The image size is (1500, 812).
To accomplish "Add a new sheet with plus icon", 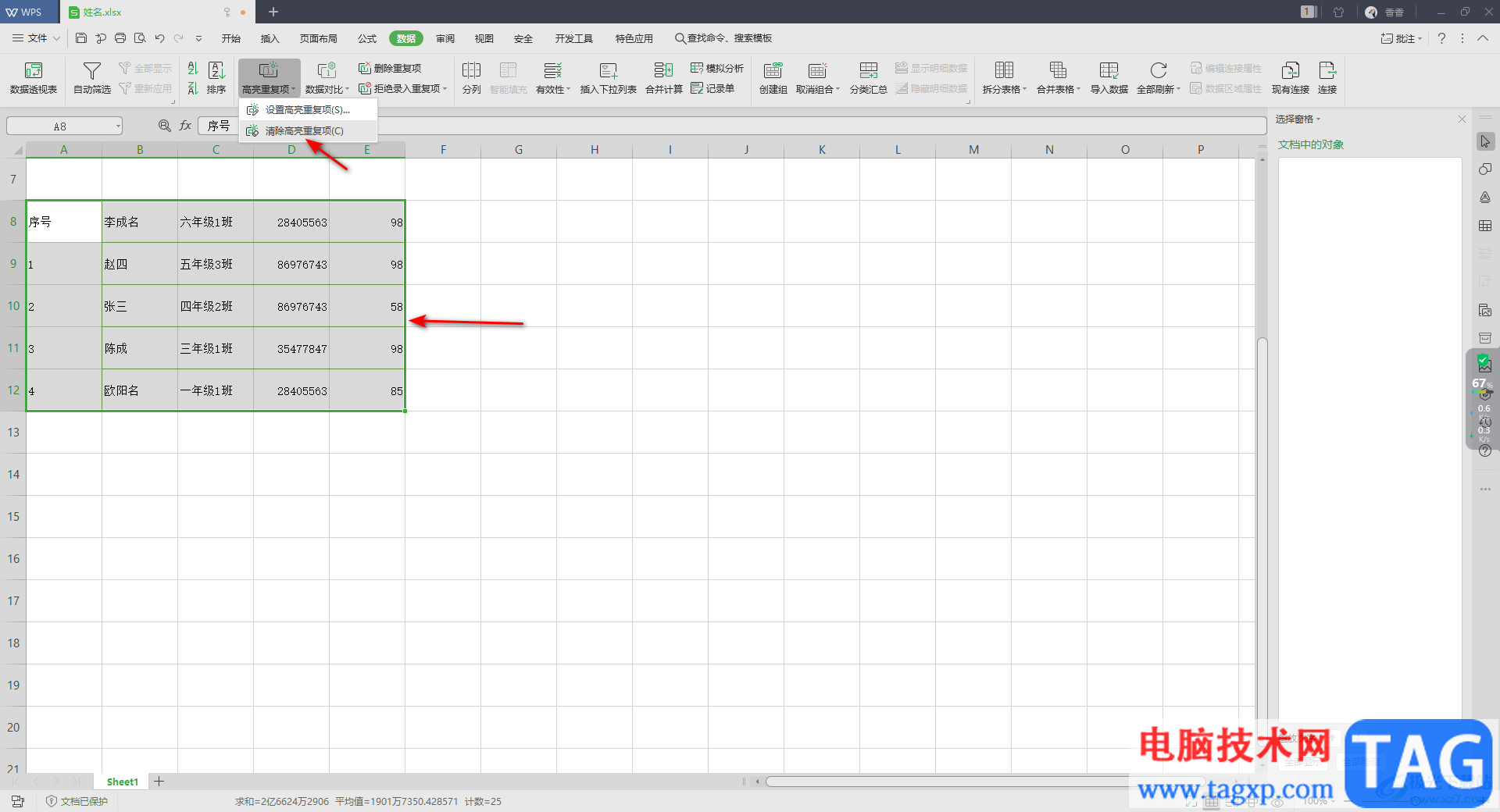I will coord(159,781).
